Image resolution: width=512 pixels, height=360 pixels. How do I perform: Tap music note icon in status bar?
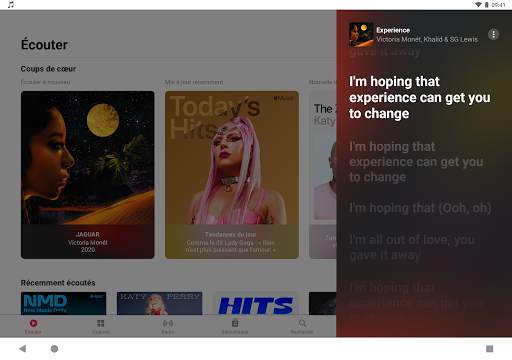pos(11,5)
